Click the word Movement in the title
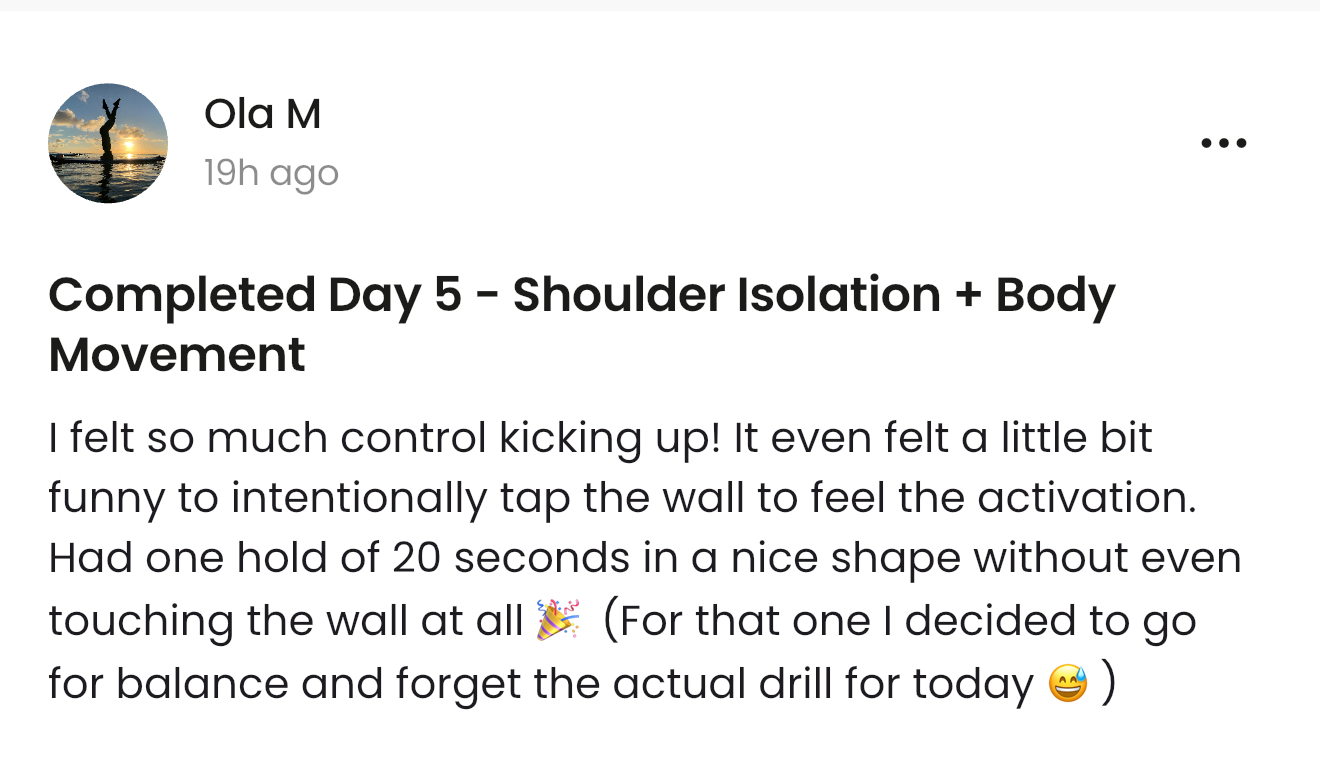 pos(177,355)
